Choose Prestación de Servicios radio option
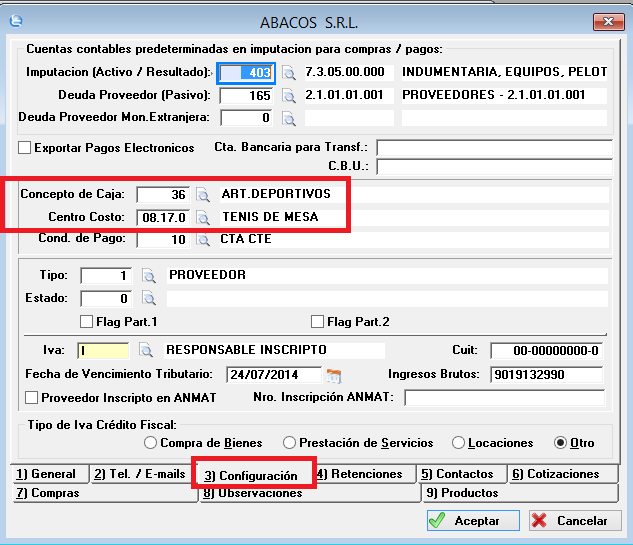633x545 pixels. 289,443
